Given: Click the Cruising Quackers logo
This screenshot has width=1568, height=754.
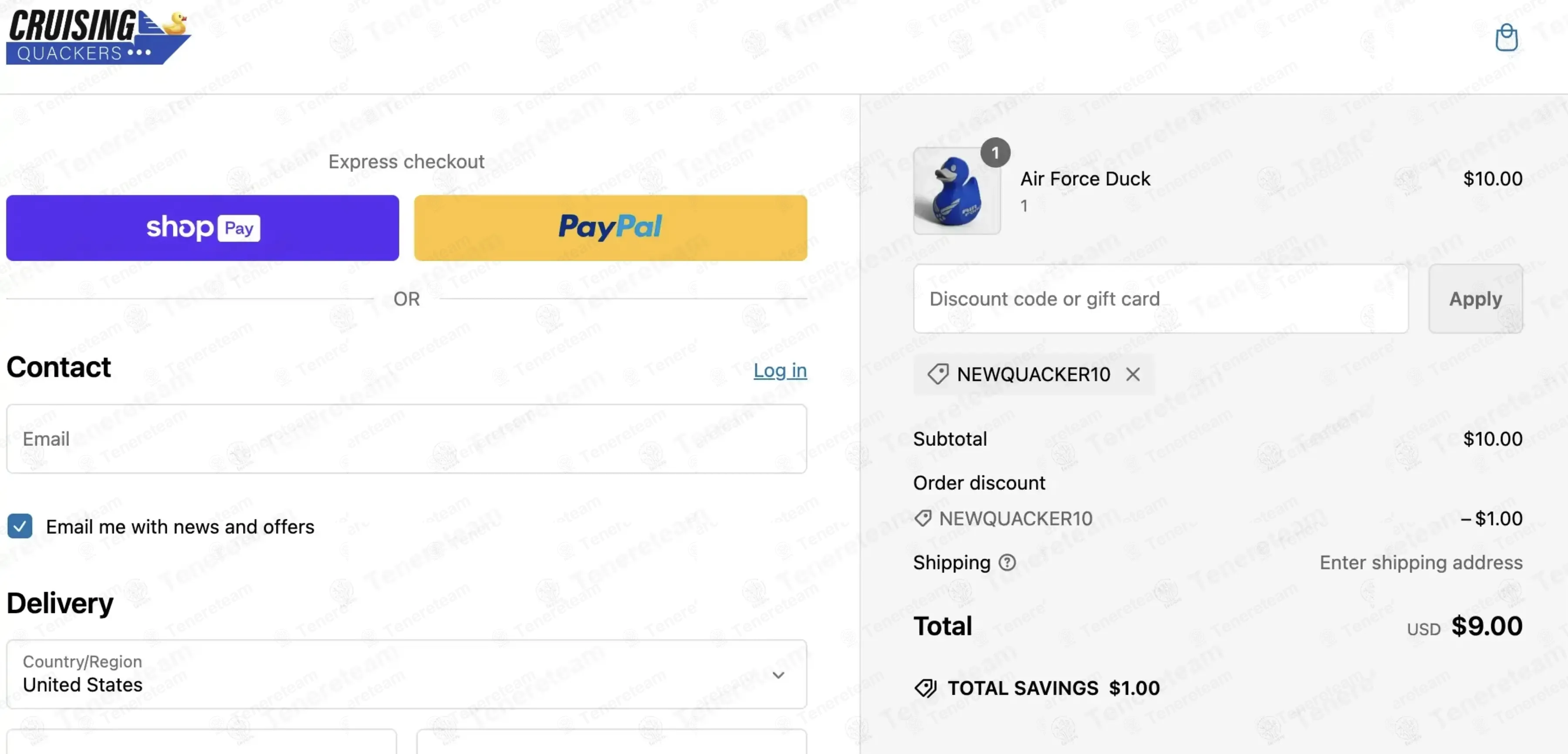Looking at the screenshot, I should pos(98,37).
